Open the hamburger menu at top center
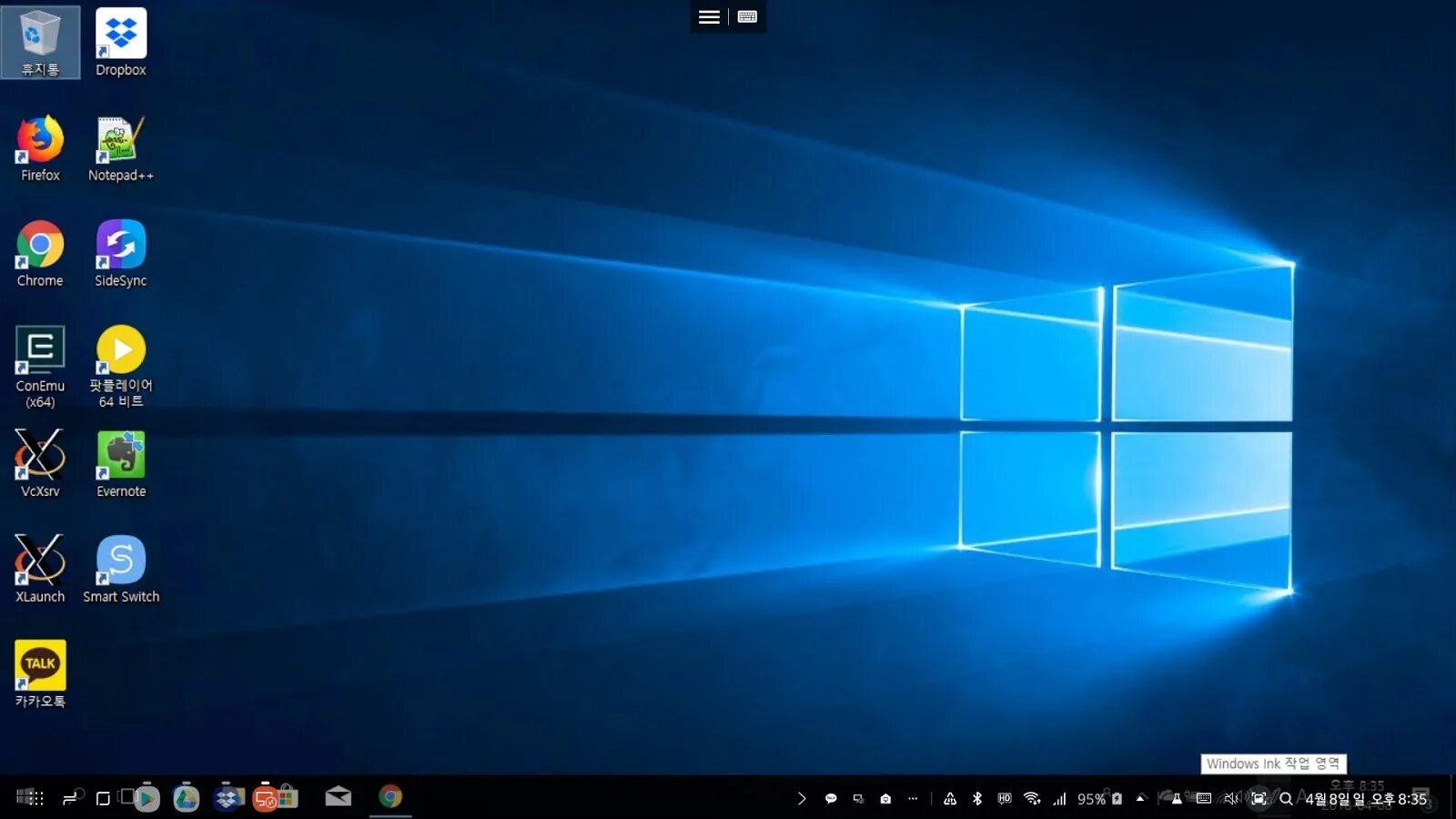Screen dimensions: 1456x819 [x=709, y=16]
